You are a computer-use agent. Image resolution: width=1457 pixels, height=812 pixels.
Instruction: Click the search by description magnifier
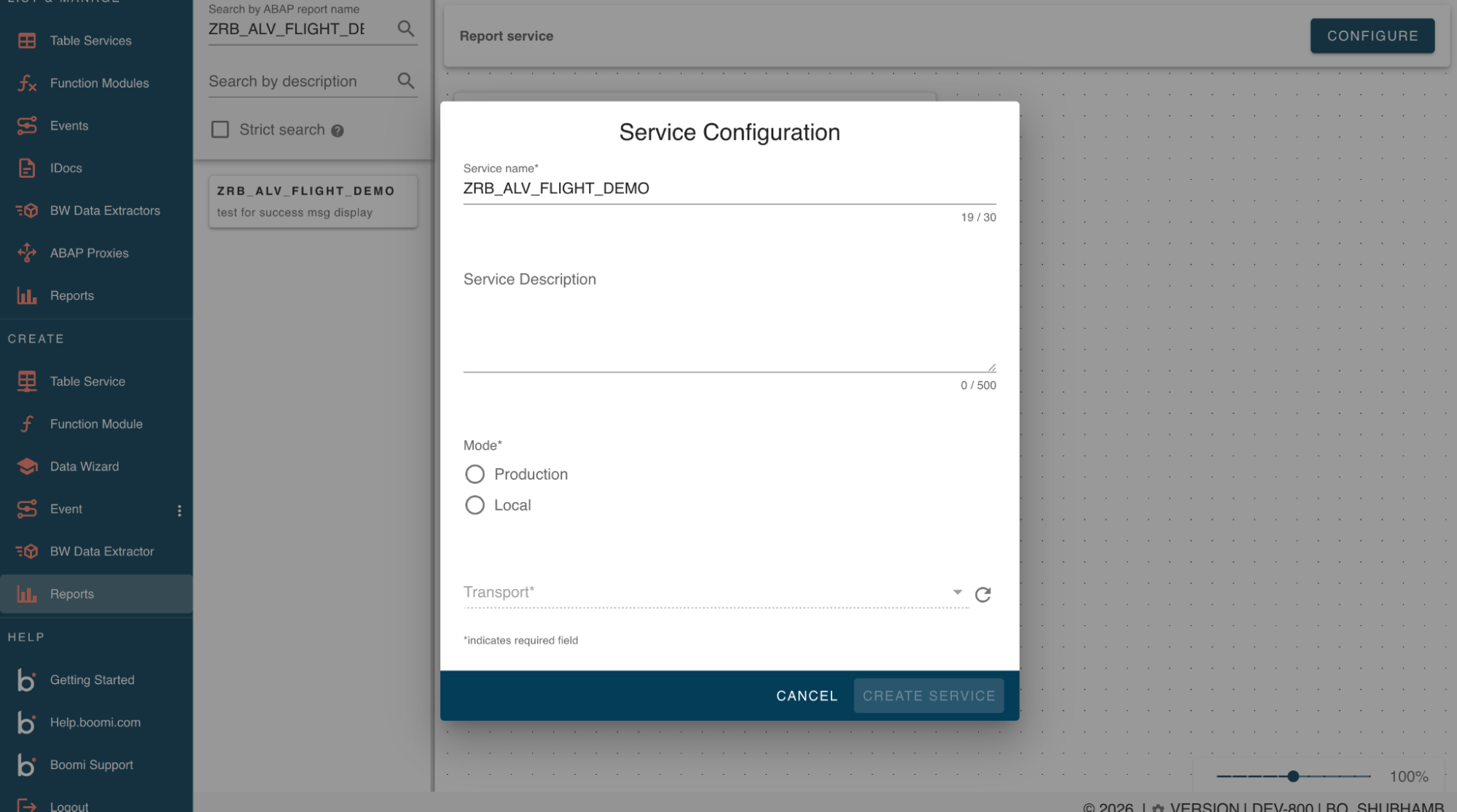(x=406, y=81)
